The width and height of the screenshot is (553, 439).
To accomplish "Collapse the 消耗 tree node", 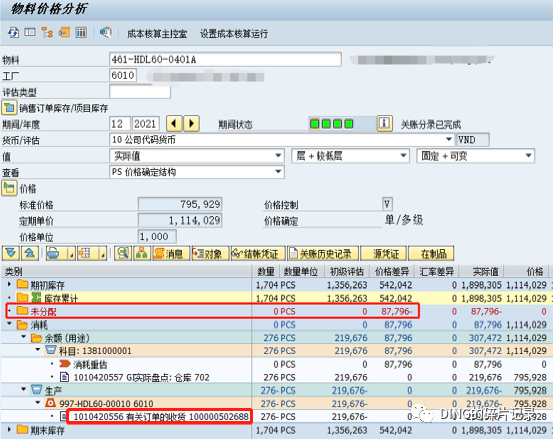I will pyautogui.click(x=9, y=323).
